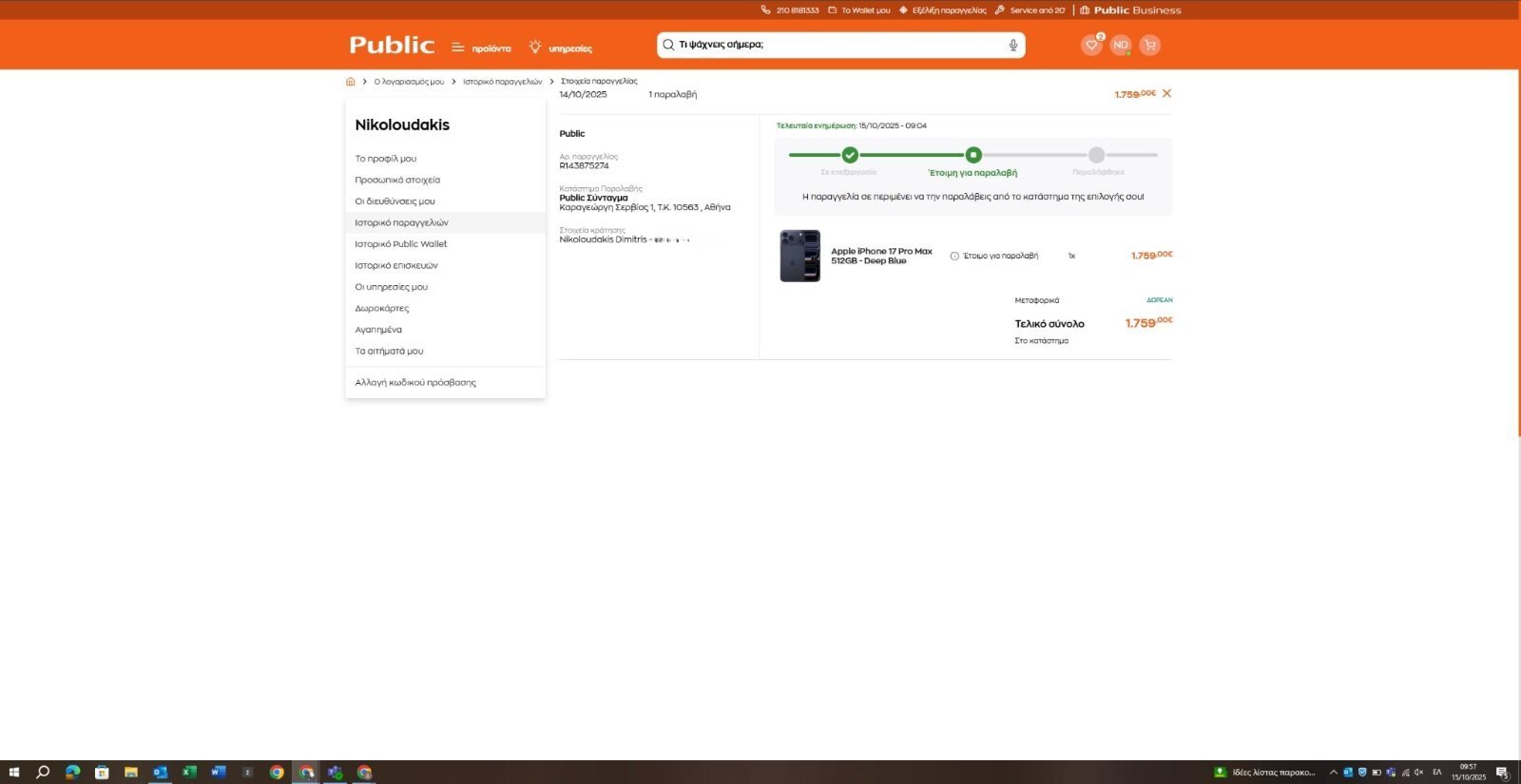This screenshot has height=784, width=1521.
Task: Open the notification center icon
Action: click(x=1502, y=773)
